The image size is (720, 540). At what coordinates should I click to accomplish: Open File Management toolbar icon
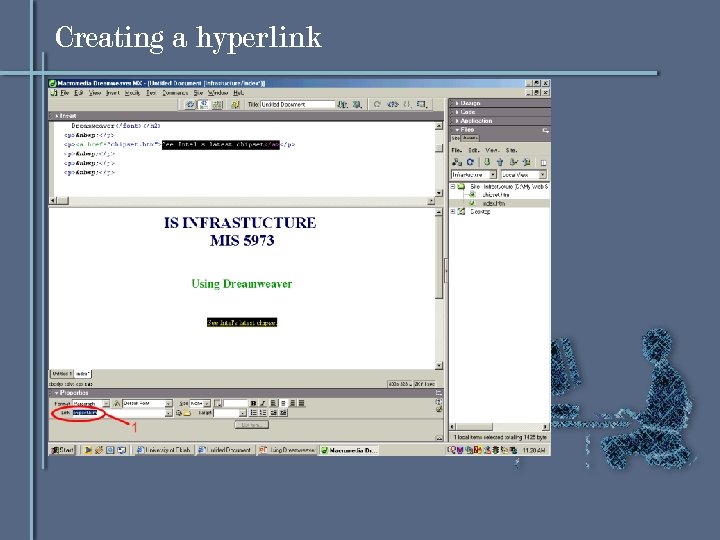343,105
